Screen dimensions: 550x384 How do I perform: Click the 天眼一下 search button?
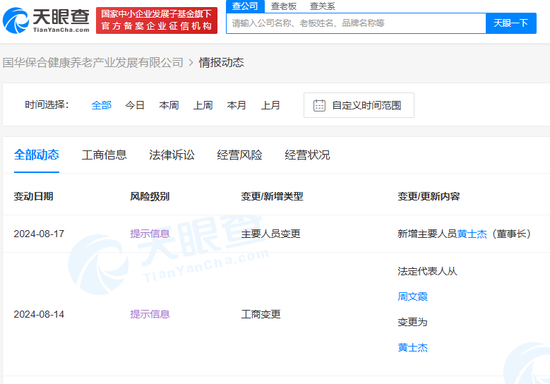coord(511,23)
